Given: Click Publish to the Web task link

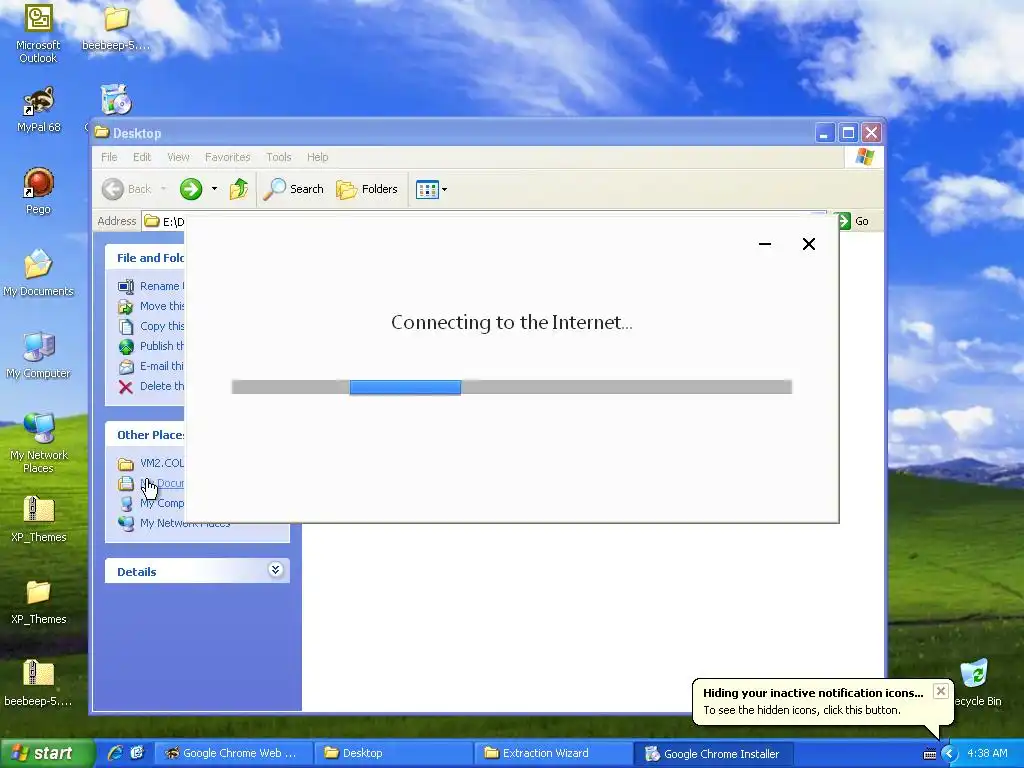Looking at the screenshot, I should 152,346.
